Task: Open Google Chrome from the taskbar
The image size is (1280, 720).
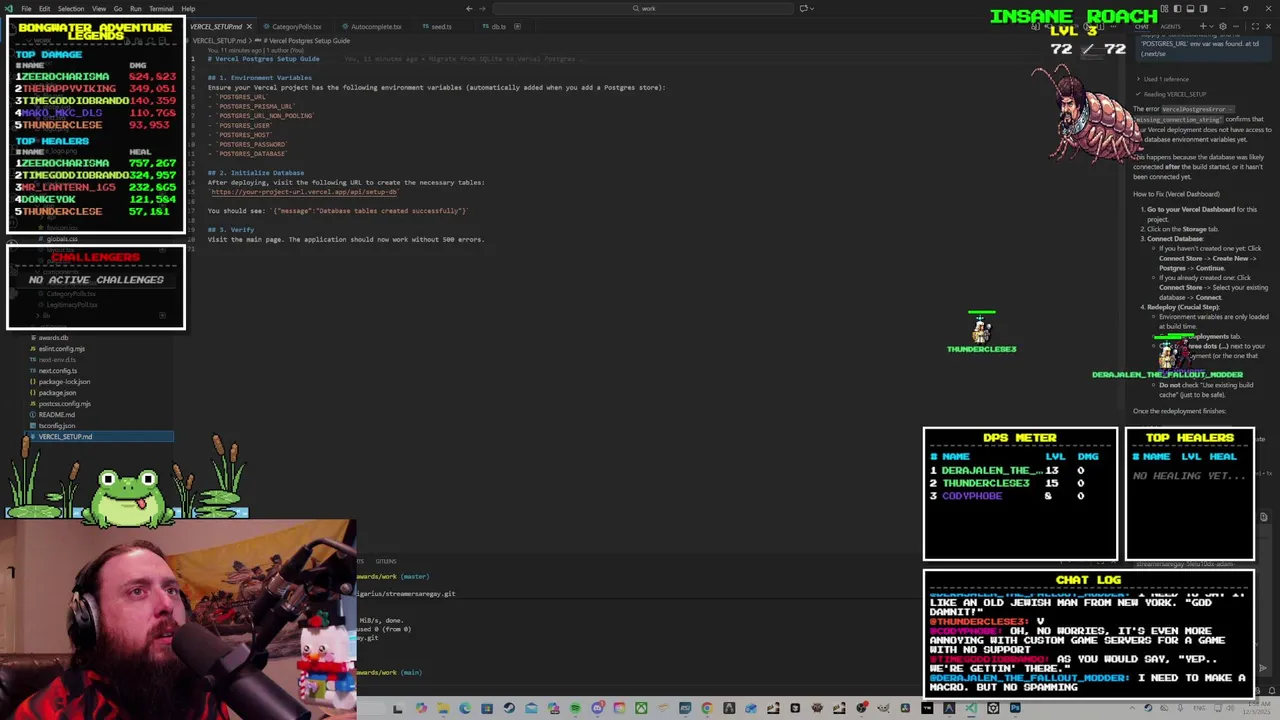Action: coord(707,708)
